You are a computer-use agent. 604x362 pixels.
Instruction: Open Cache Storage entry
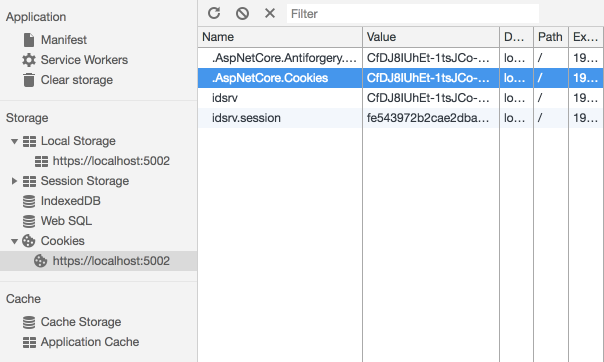[x=72, y=322]
